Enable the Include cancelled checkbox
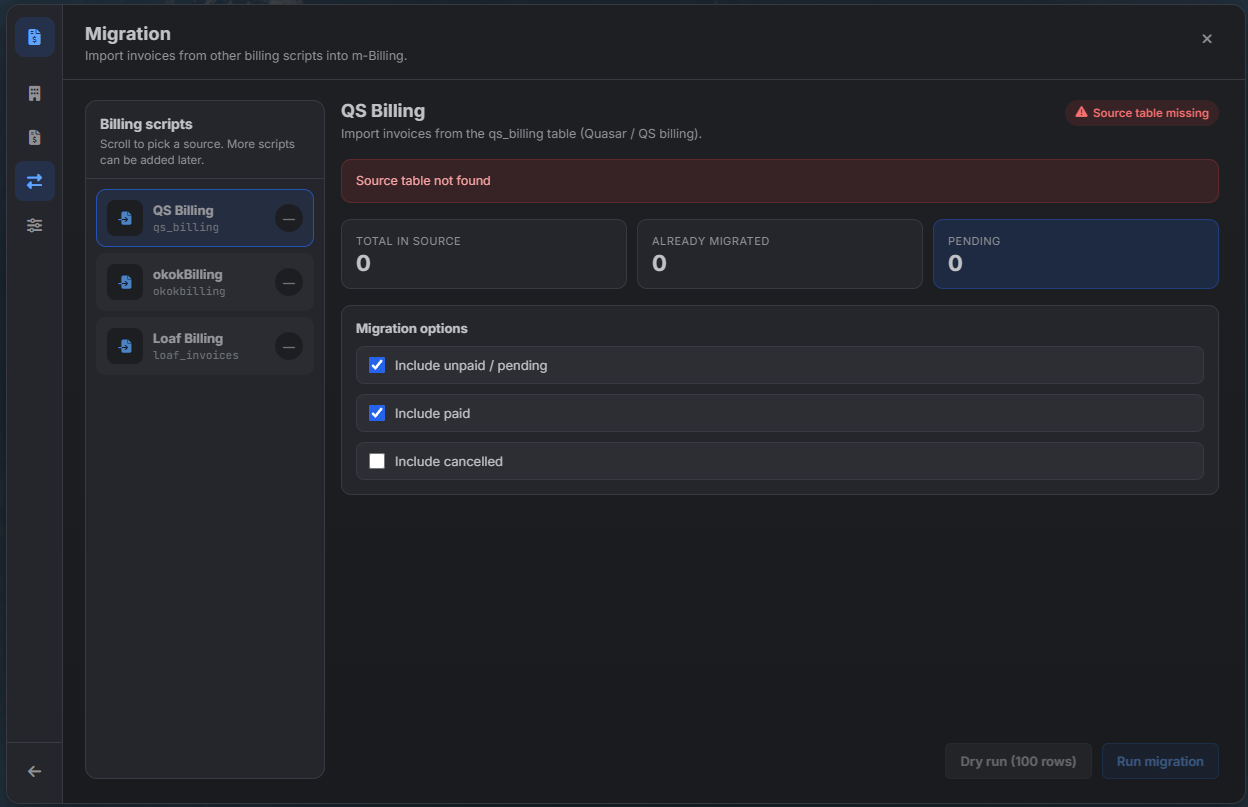This screenshot has height=807, width=1248. (377, 461)
